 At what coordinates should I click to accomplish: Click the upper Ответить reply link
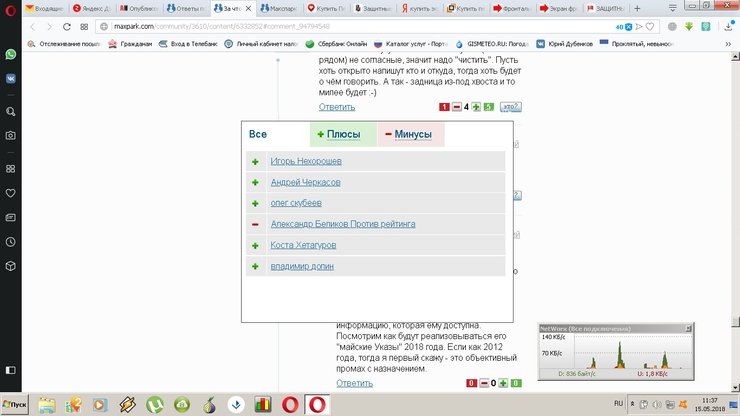(337, 107)
